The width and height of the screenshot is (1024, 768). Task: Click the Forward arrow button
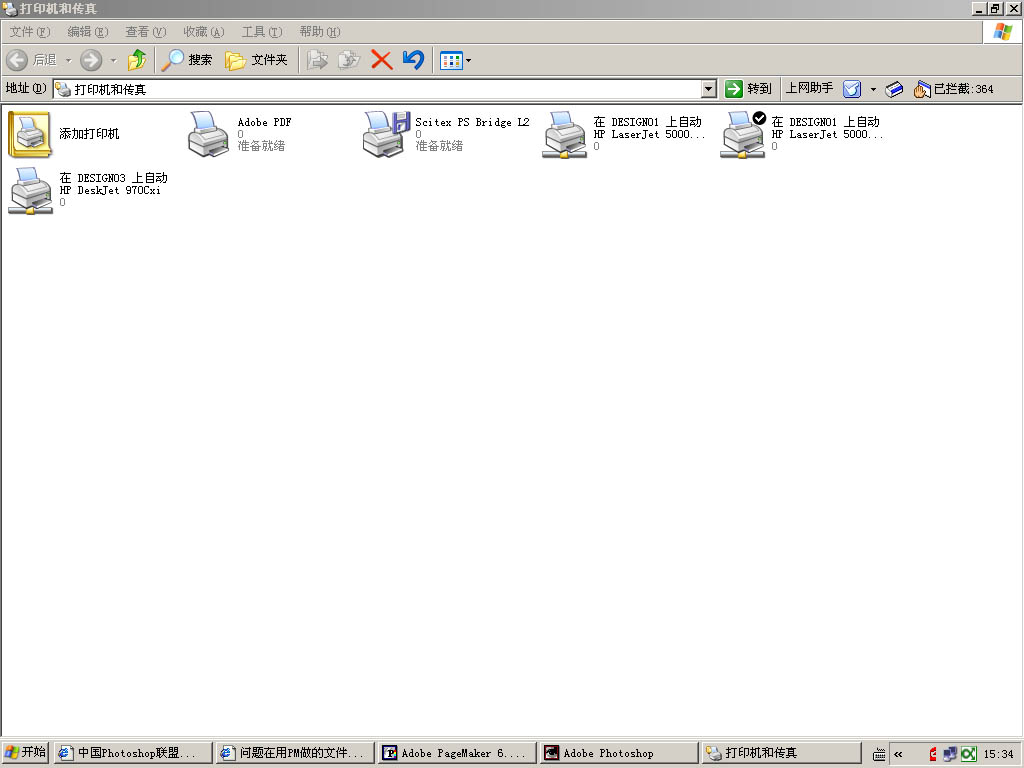pos(91,60)
